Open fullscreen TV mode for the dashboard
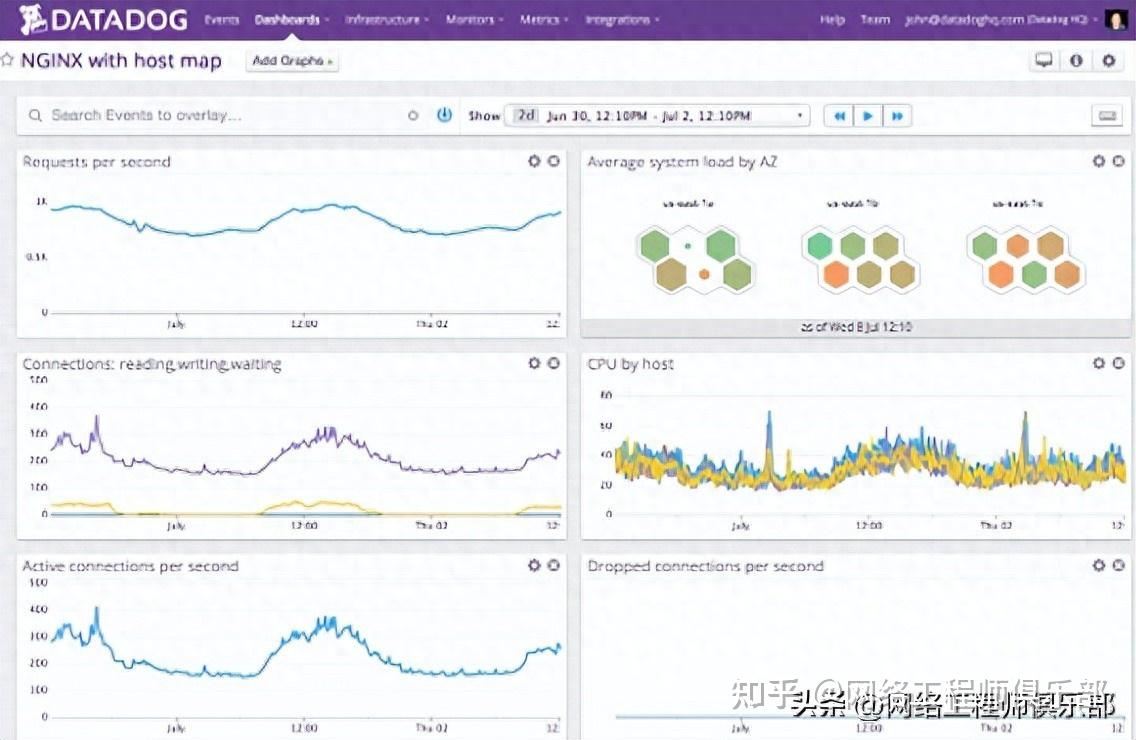 (1044, 61)
